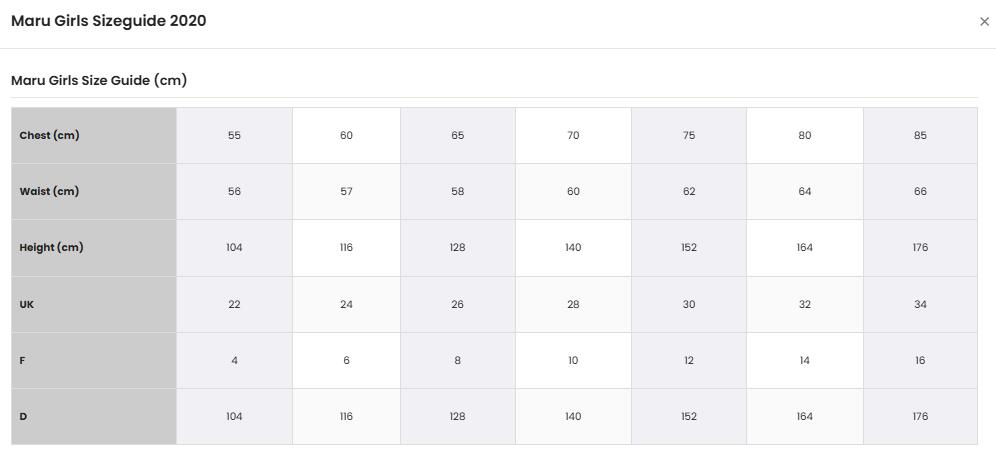
Task: Close the Maru Girls Sizeguide dialog
Action: tap(984, 22)
